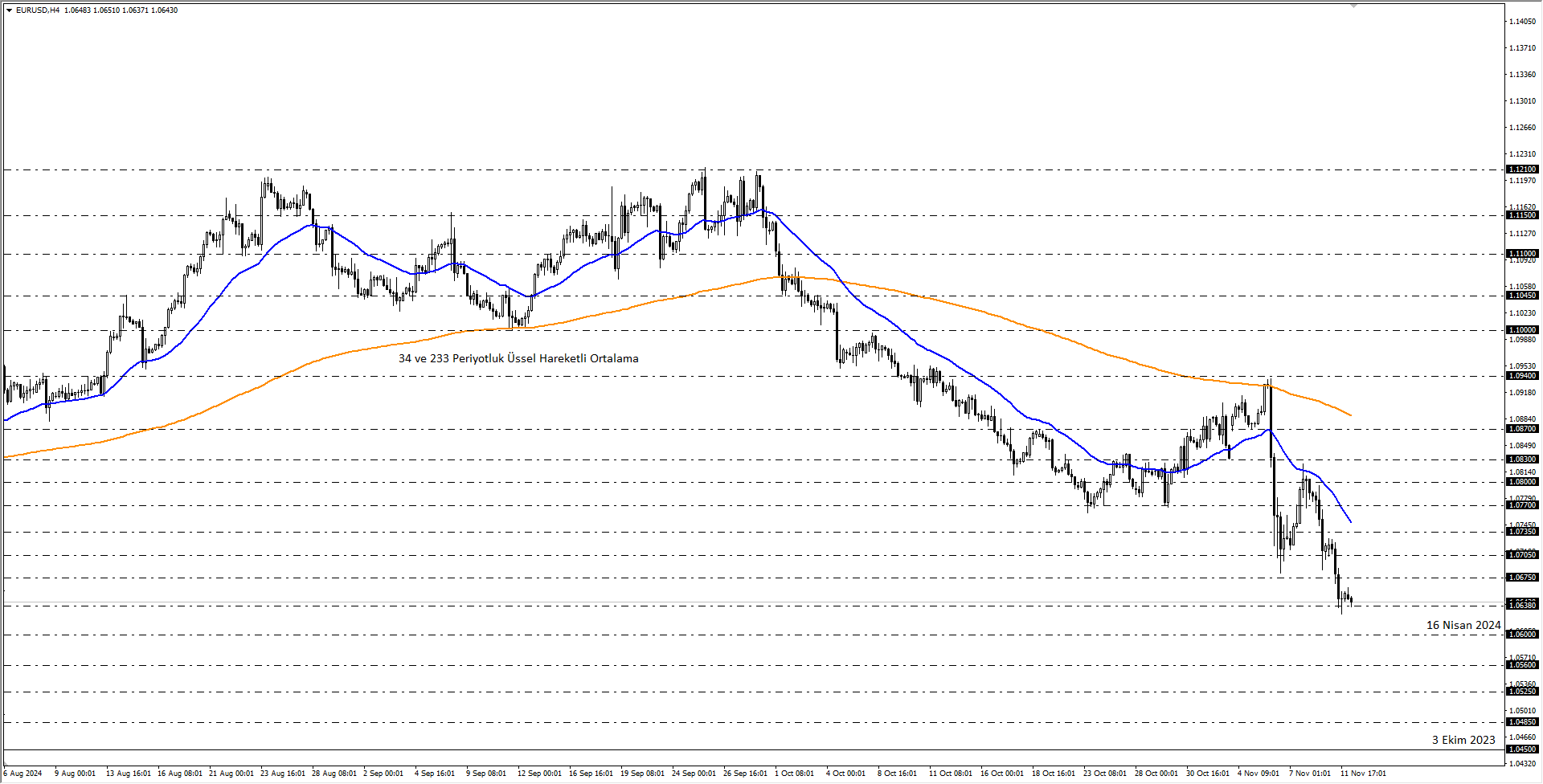
Task: Click the '6 Aug 2024' time axis label
Action: pyautogui.click(x=23, y=774)
